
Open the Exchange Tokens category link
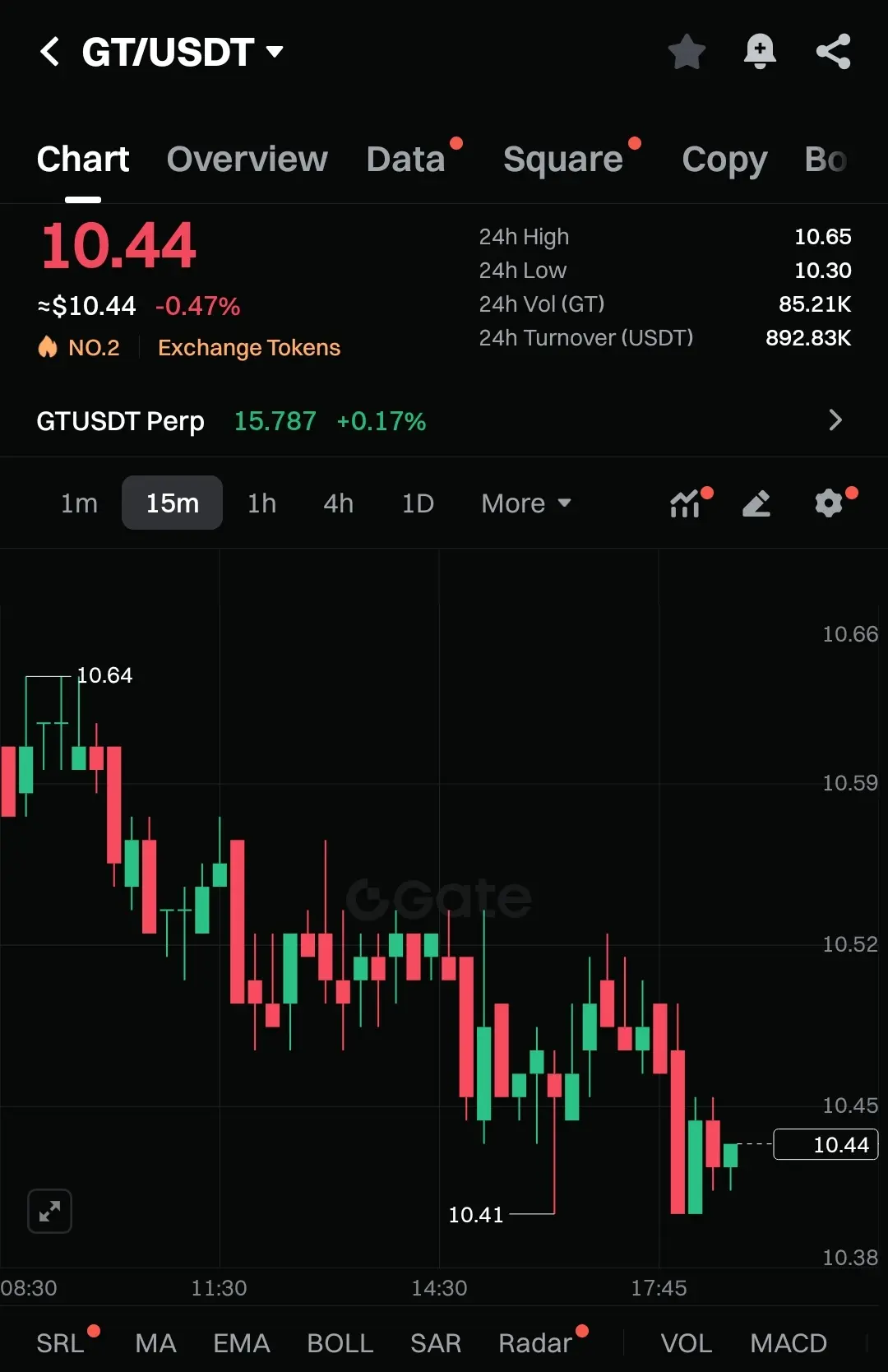pyautogui.click(x=248, y=348)
